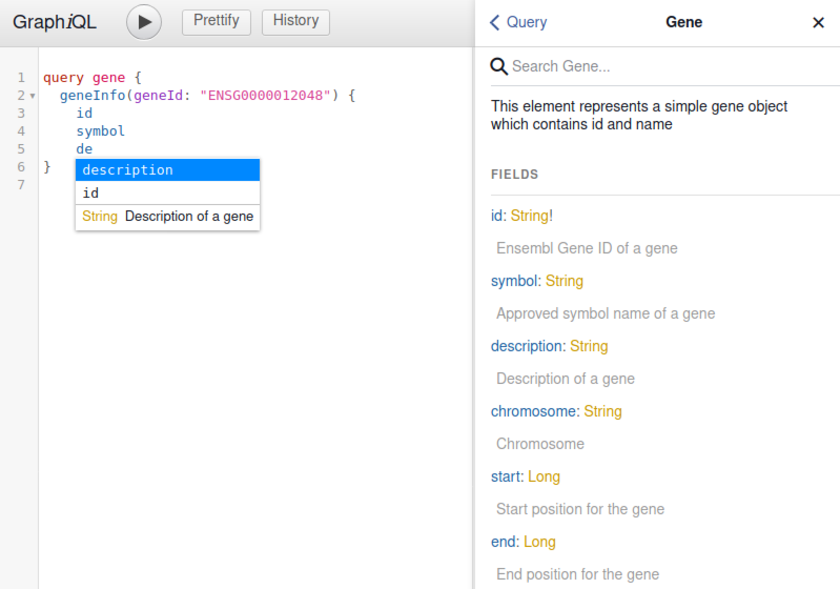Click the Search Gene input field

point(600,66)
